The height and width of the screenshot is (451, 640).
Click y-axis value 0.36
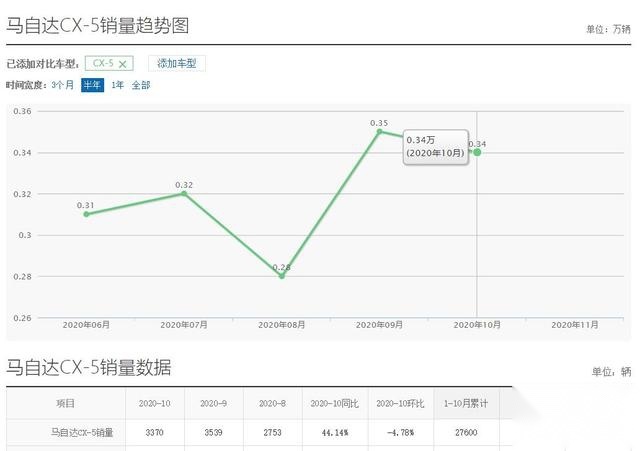coord(22,111)
